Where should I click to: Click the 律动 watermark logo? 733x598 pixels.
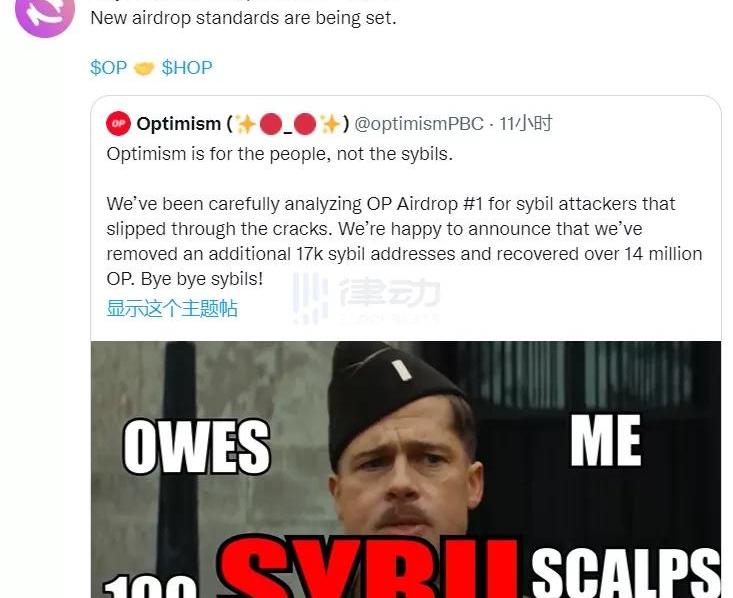pyautogui.click(x=367, y=297)
